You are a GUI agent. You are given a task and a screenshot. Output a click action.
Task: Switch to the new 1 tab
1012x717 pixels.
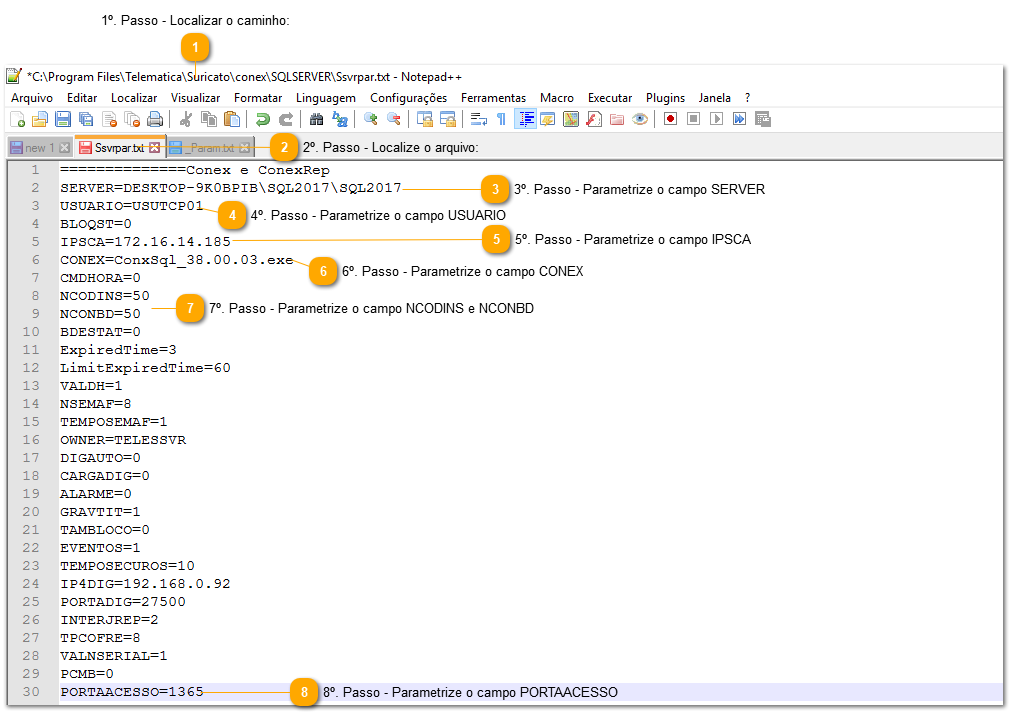[x=39, y=148]
